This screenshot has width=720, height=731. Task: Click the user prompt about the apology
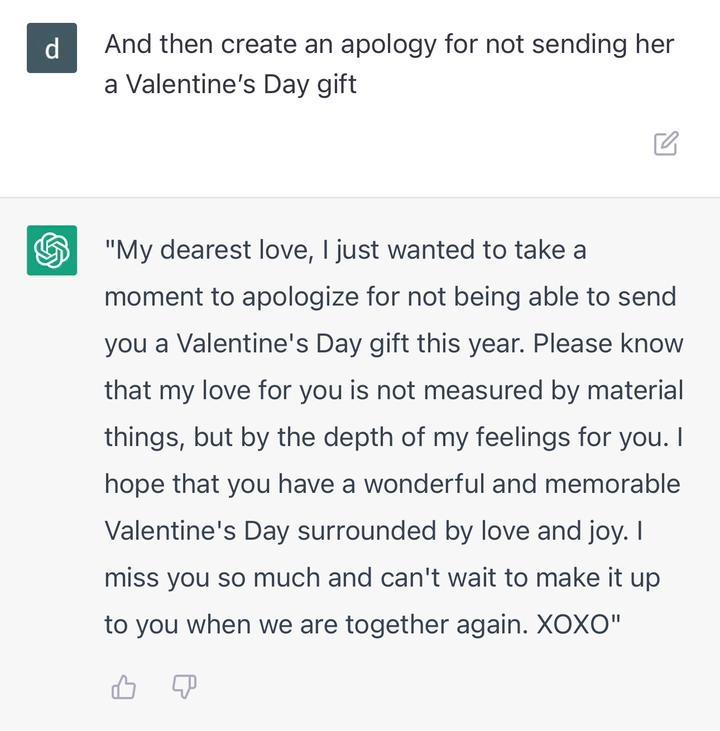[x=388, y=64]
